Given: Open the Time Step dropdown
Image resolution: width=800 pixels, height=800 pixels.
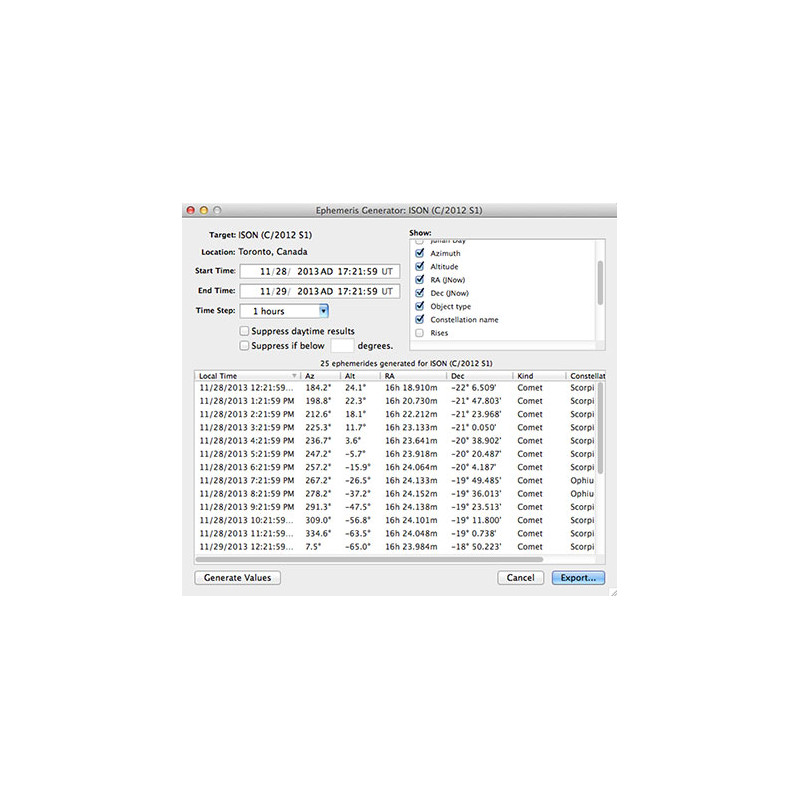Looking at the screenshot, I should [323, 311].
